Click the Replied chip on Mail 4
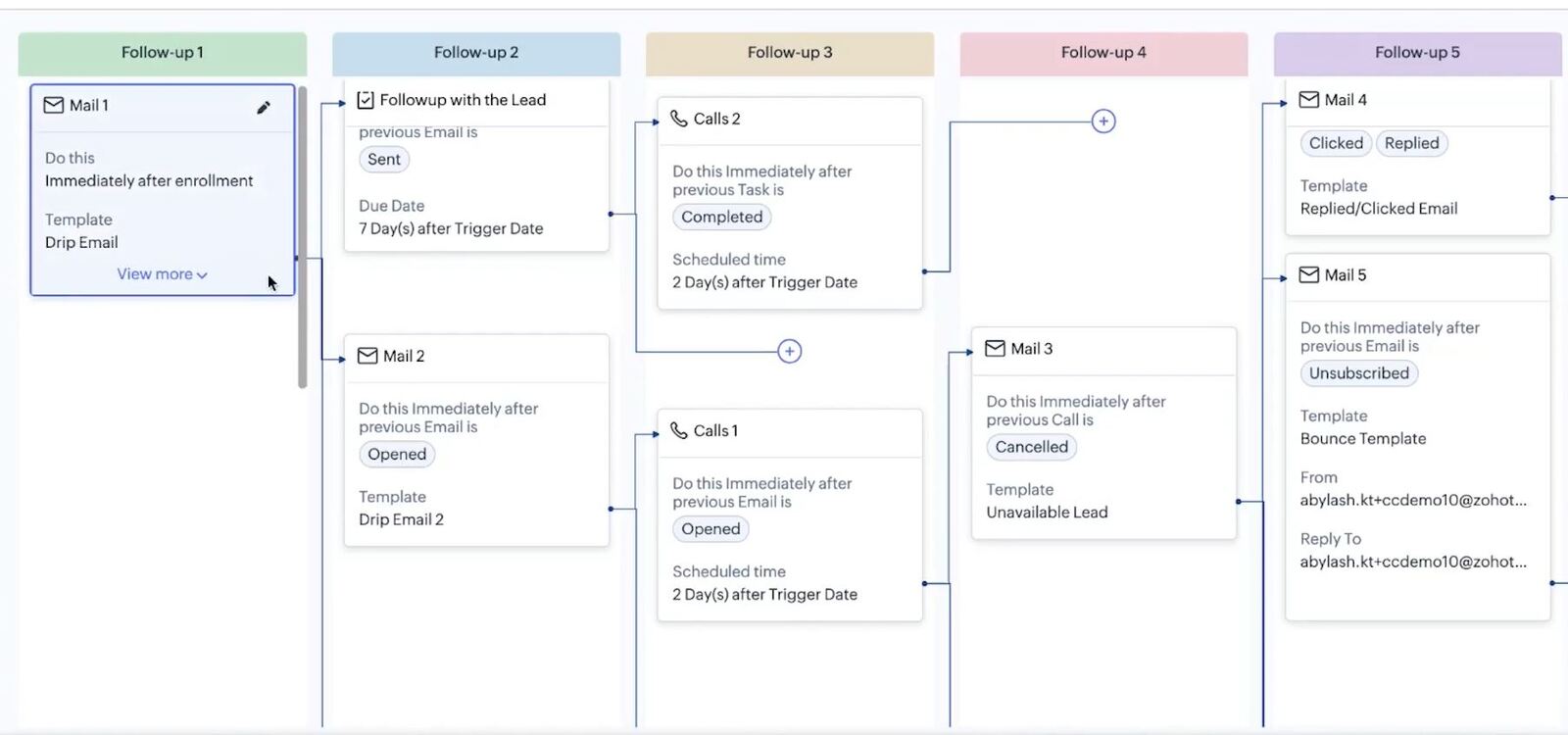This screenshot has width=1568, height=735. [1412, 143]
